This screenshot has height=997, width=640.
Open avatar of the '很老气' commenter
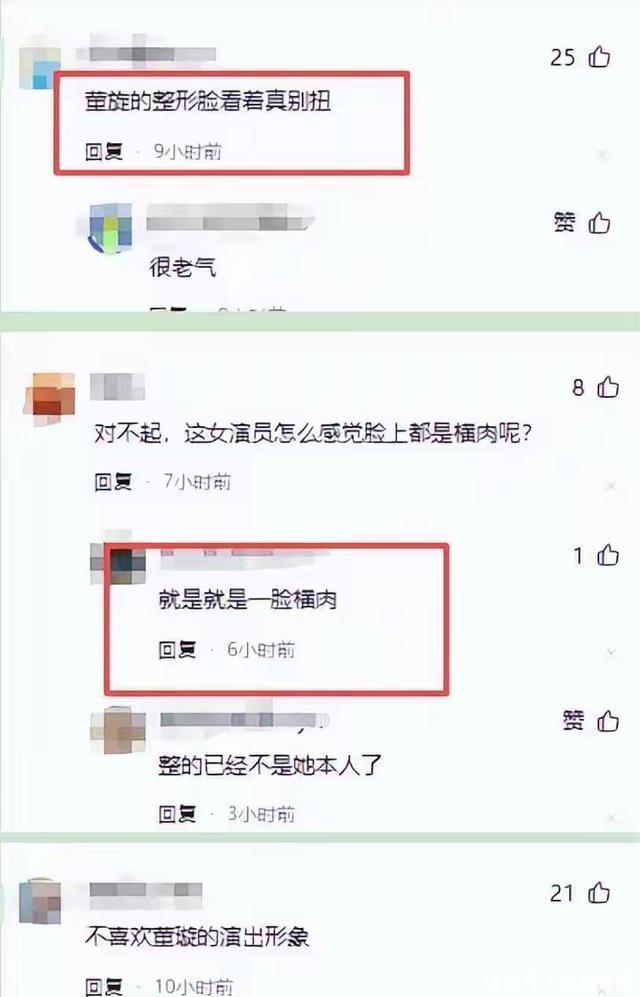(x=111, y=228)
